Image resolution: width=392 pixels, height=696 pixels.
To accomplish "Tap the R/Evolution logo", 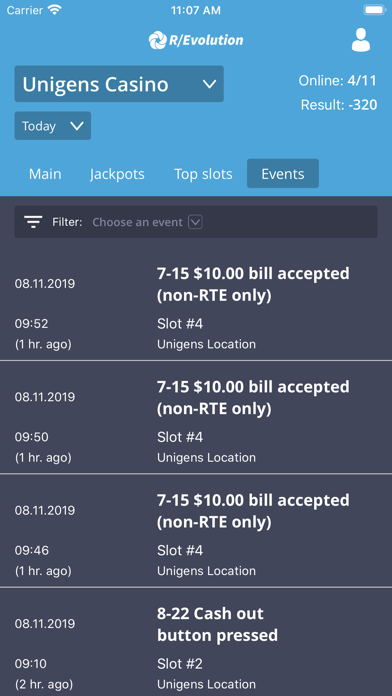I will pos(196,40).
